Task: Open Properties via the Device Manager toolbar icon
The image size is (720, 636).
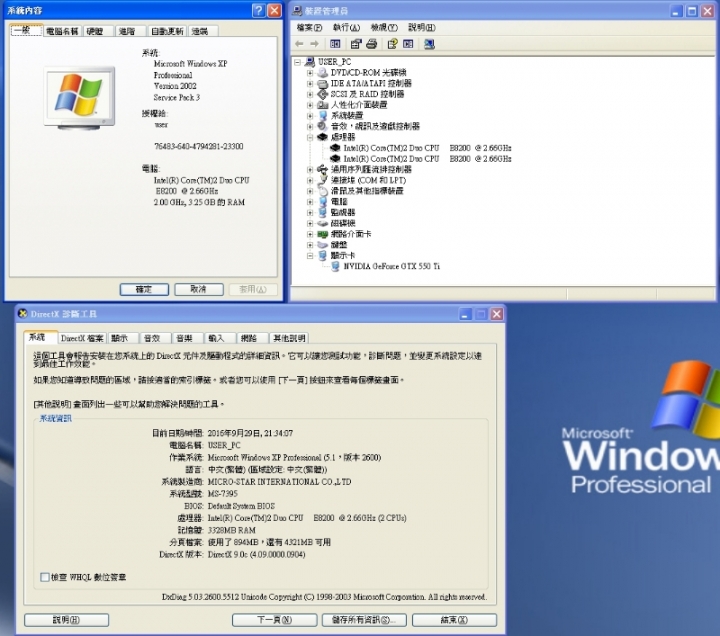Action: click(356, 44)
